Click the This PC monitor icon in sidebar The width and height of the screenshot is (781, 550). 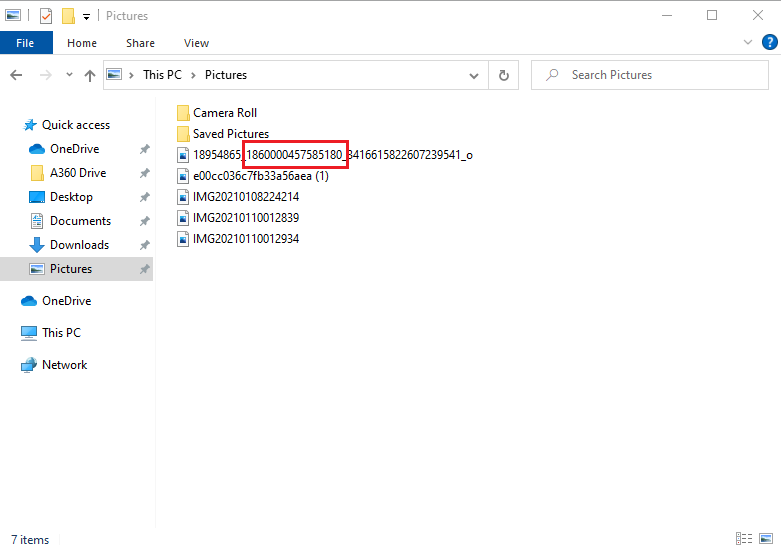(29, 333)
